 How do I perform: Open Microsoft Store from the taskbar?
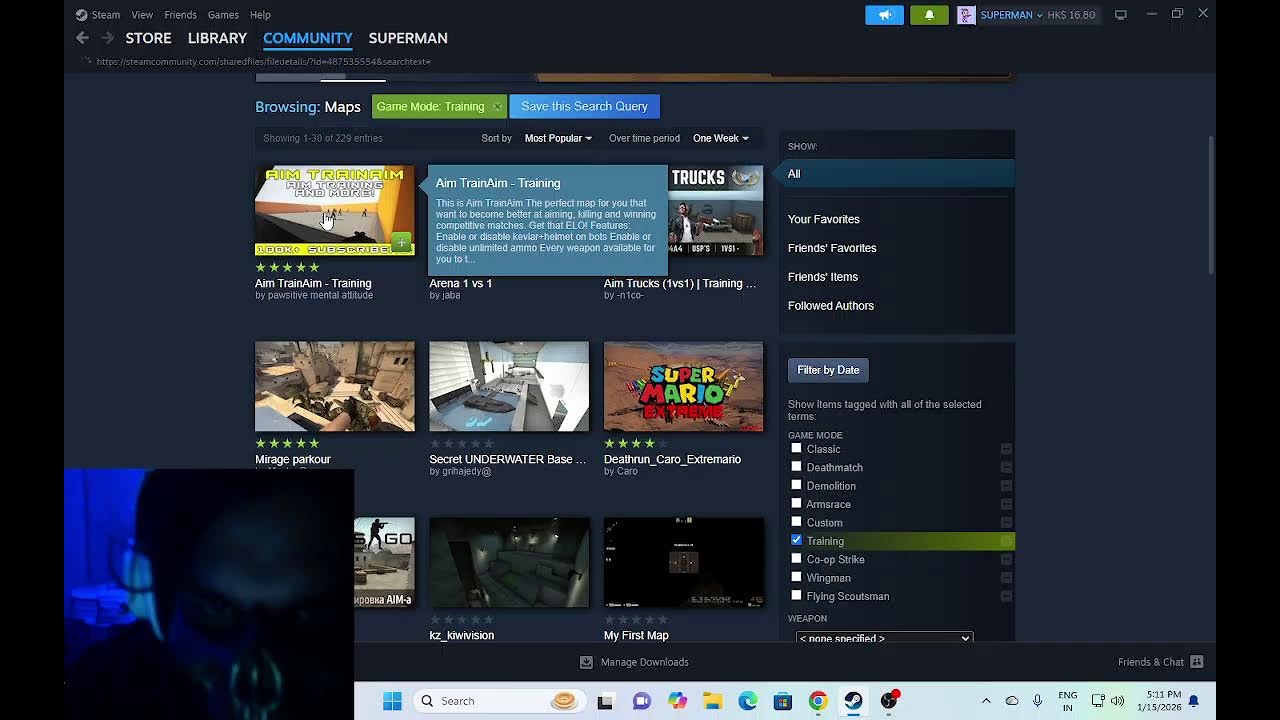tap(783, 701)
